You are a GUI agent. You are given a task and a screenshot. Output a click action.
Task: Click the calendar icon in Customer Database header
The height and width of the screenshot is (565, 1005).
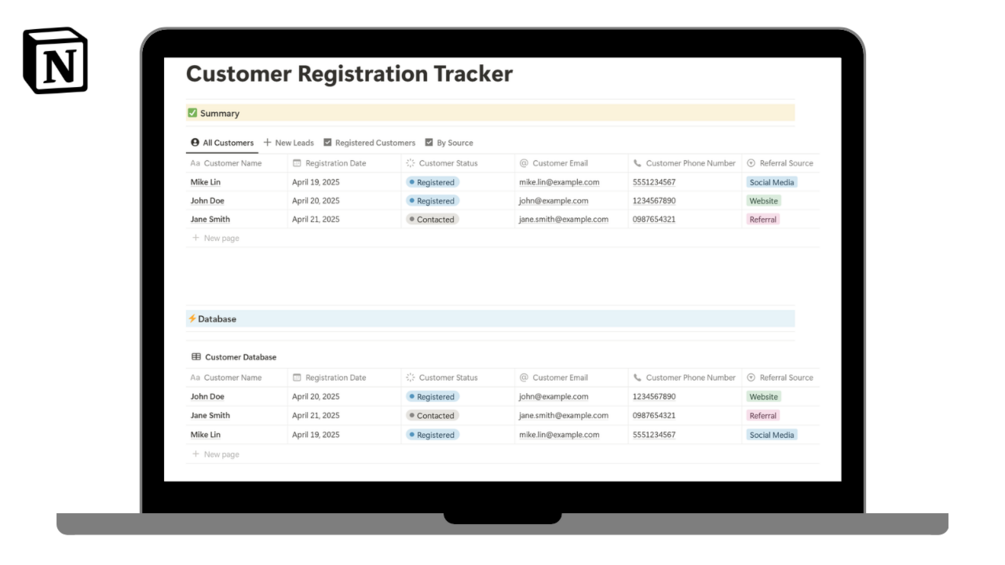click(297, 377)
